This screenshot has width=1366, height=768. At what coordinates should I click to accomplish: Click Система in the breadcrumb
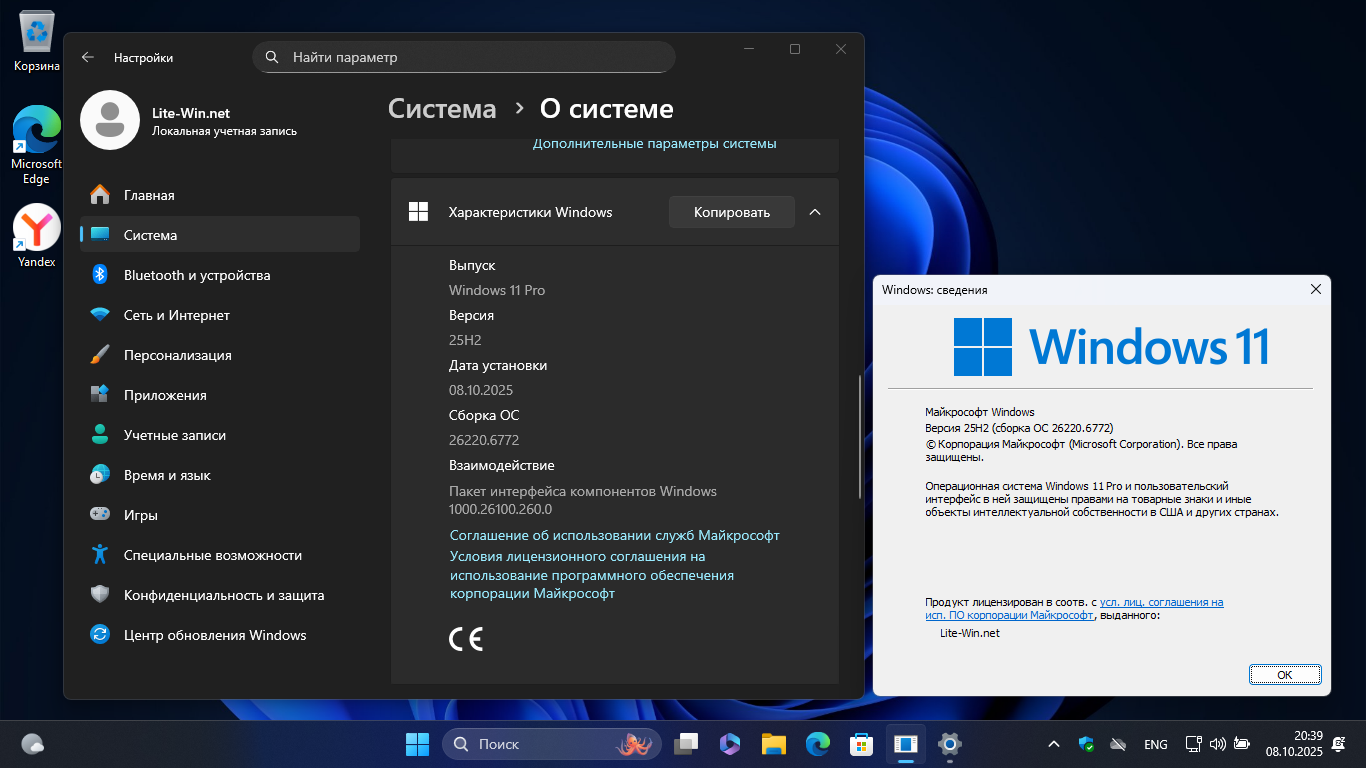click(442, 109)
